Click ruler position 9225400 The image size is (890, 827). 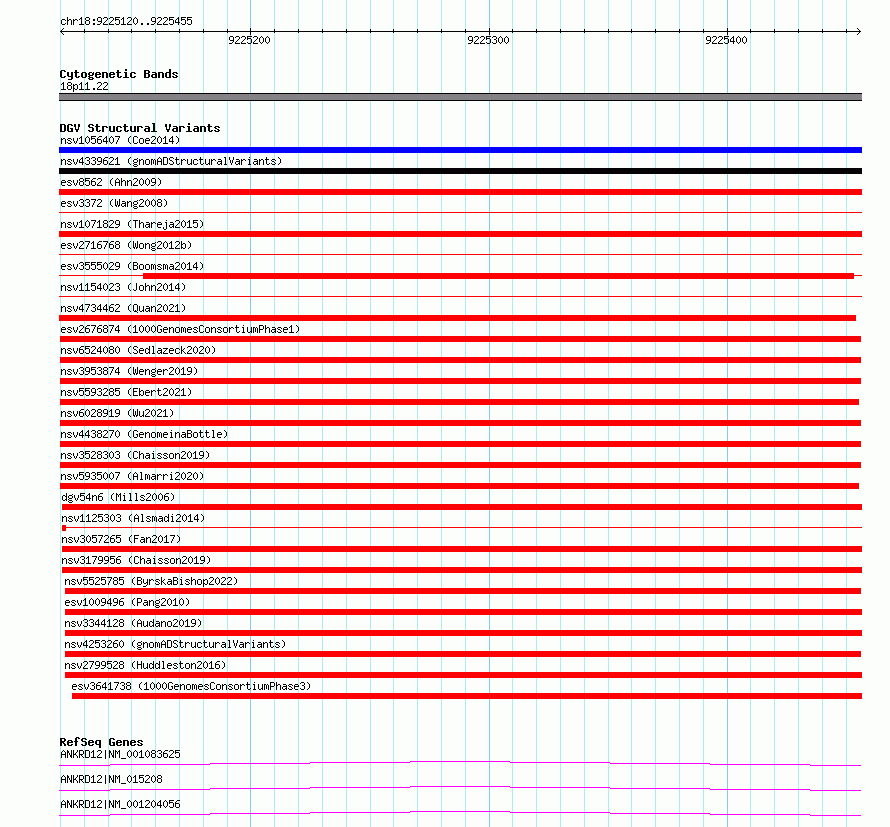(x=726, y=40)
